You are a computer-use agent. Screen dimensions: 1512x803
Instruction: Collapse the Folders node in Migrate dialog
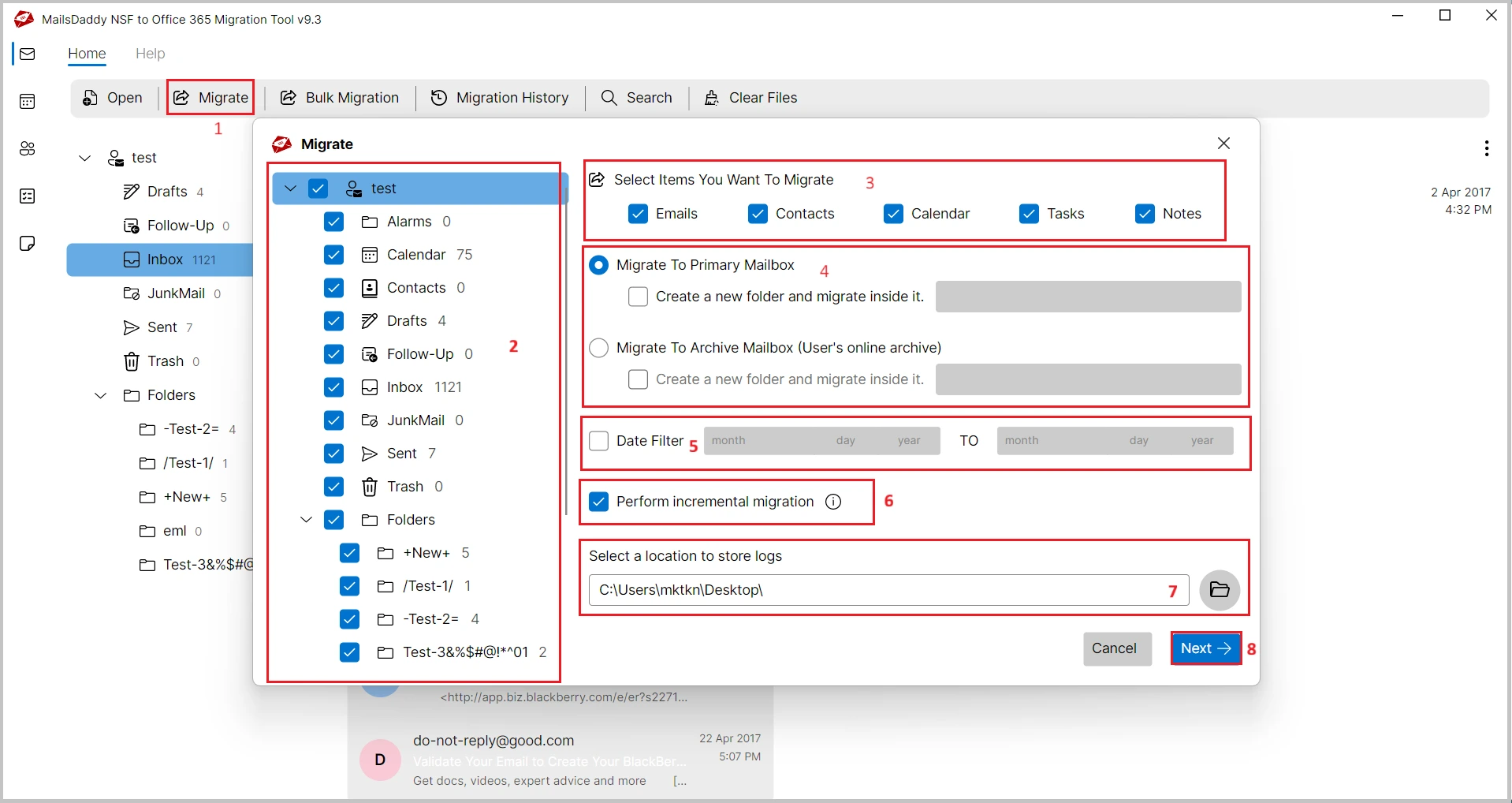coord(307,520)
